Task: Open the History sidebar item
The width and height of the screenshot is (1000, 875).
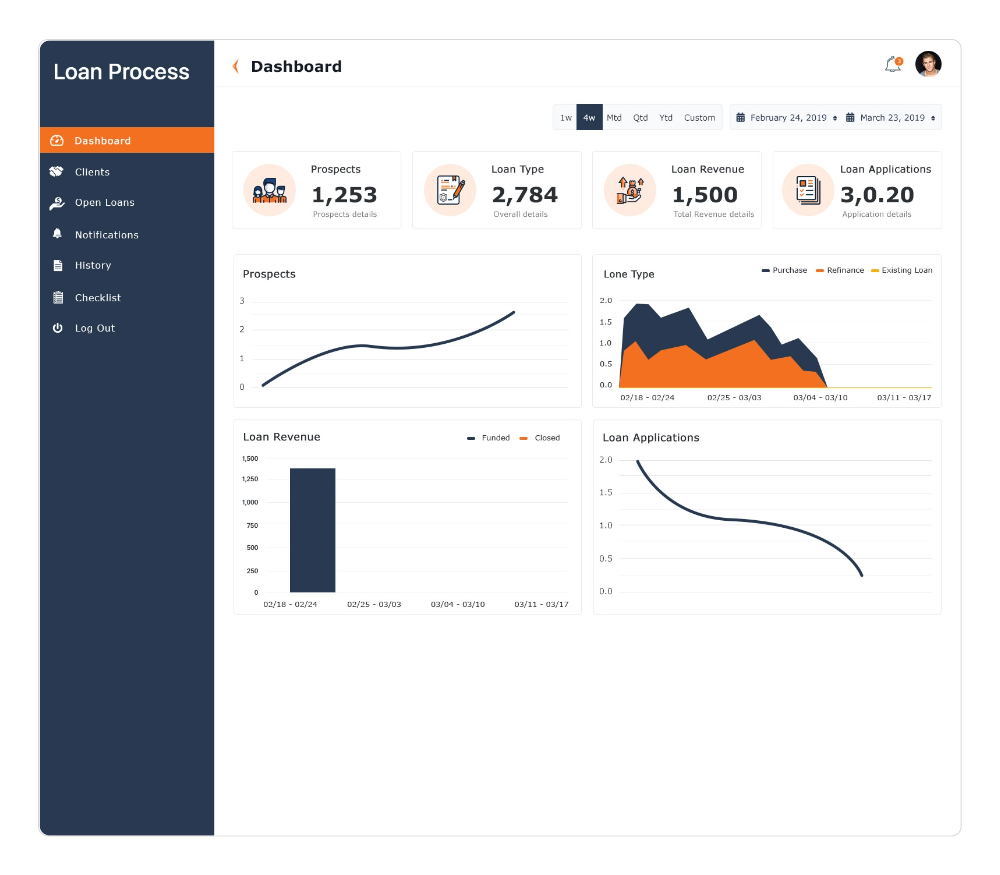Action: 92,266
